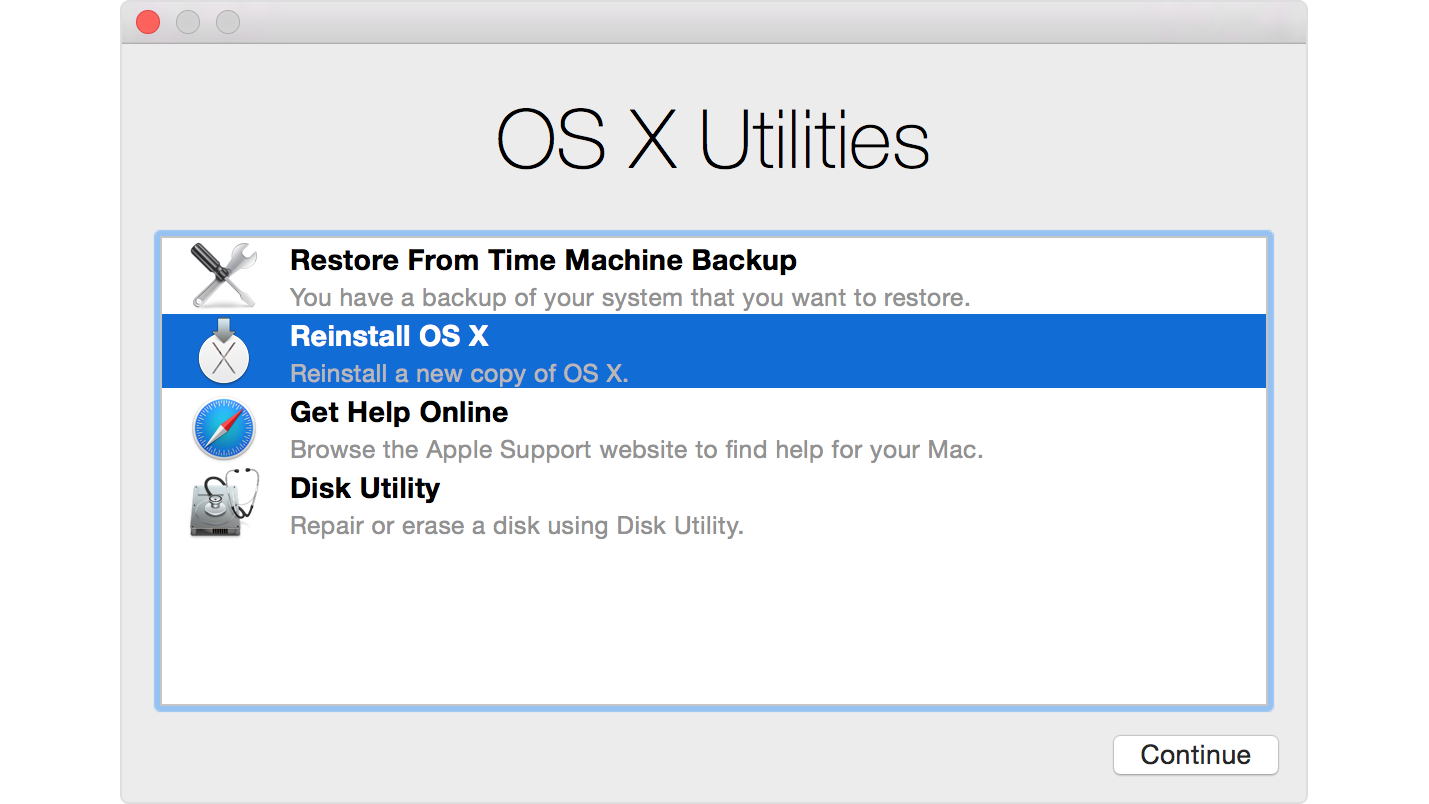This screenshot has width=1429, height=804.
Task: Click 'Browse the Apple Support website' description
Action: coord(636,450)
